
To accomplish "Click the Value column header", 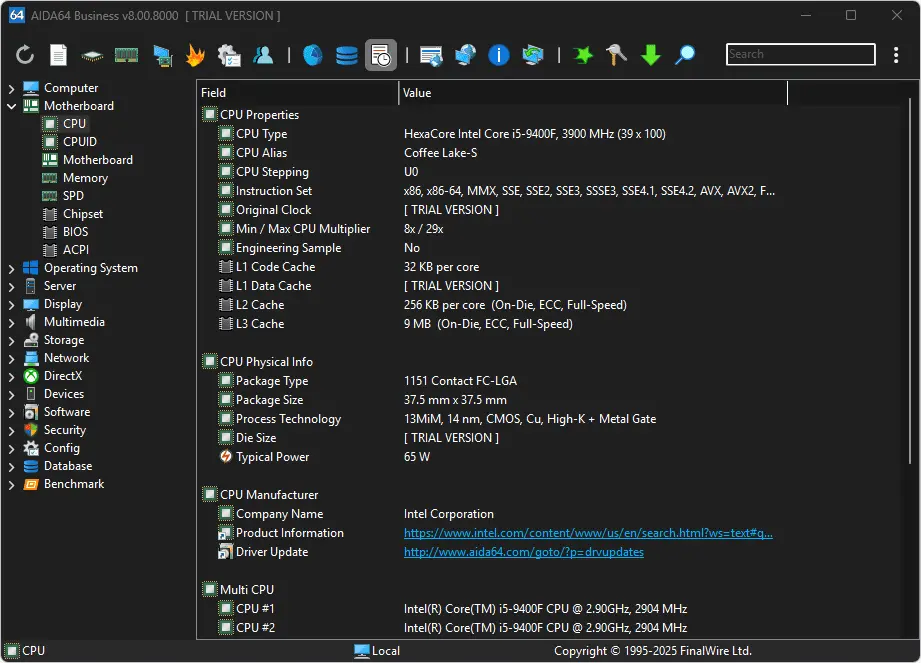I will [x=593, y=93].
